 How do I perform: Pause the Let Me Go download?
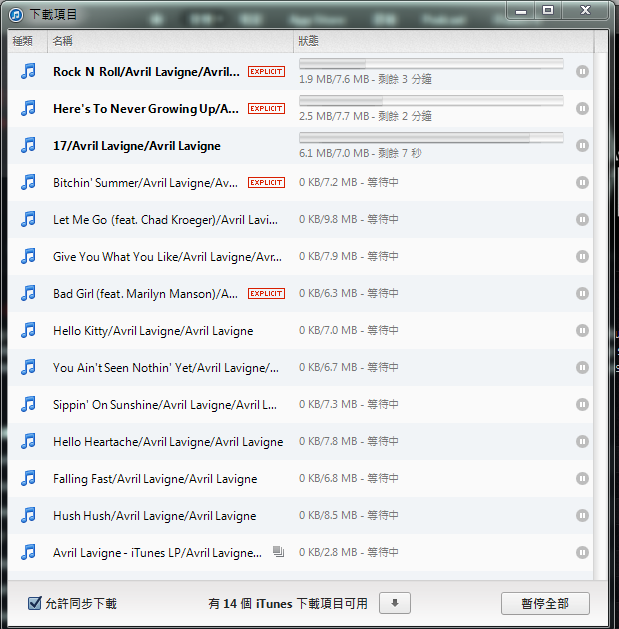(x=582, y=219)
